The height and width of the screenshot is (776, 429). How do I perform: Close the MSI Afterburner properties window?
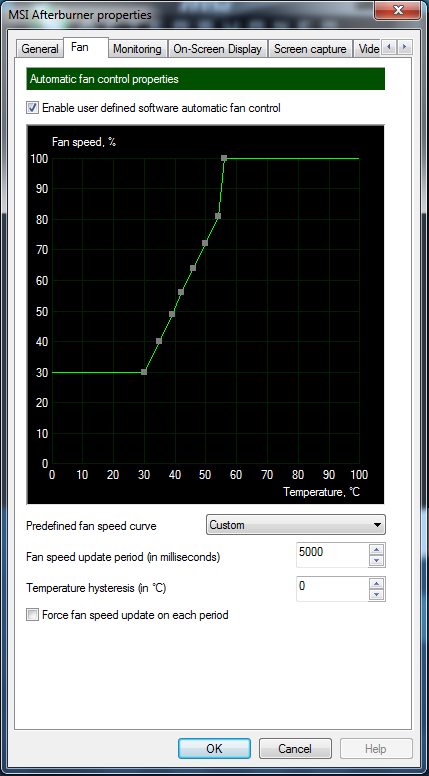click(x=397, y=10)
